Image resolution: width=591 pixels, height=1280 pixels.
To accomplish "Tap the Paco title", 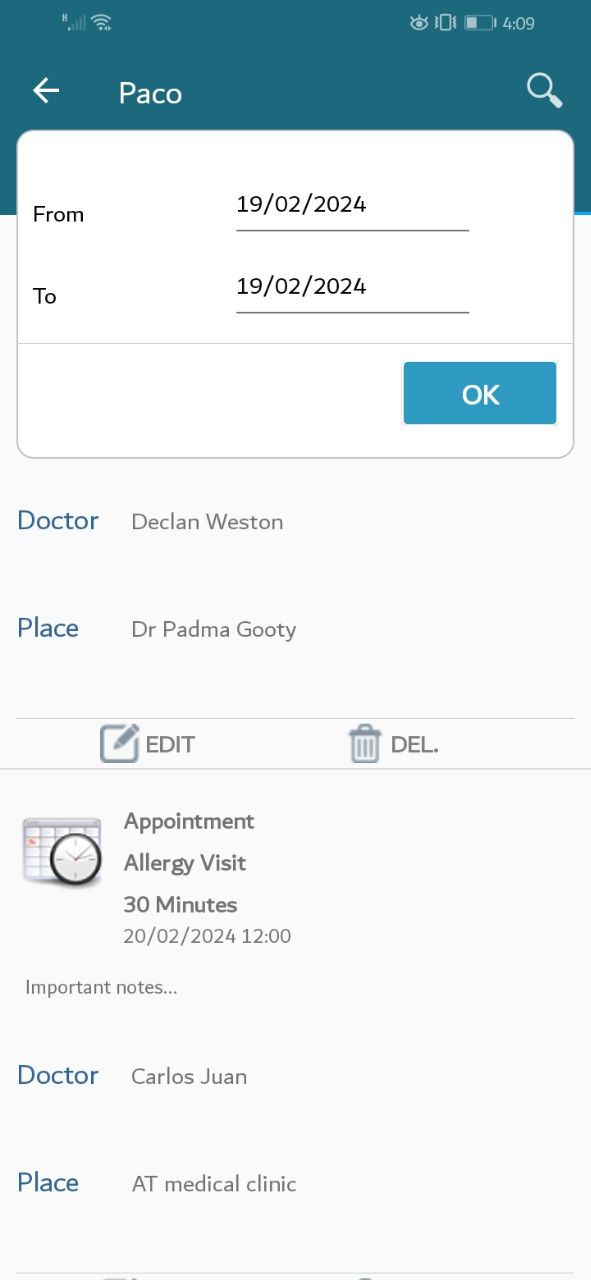I will tap(150, 93).
